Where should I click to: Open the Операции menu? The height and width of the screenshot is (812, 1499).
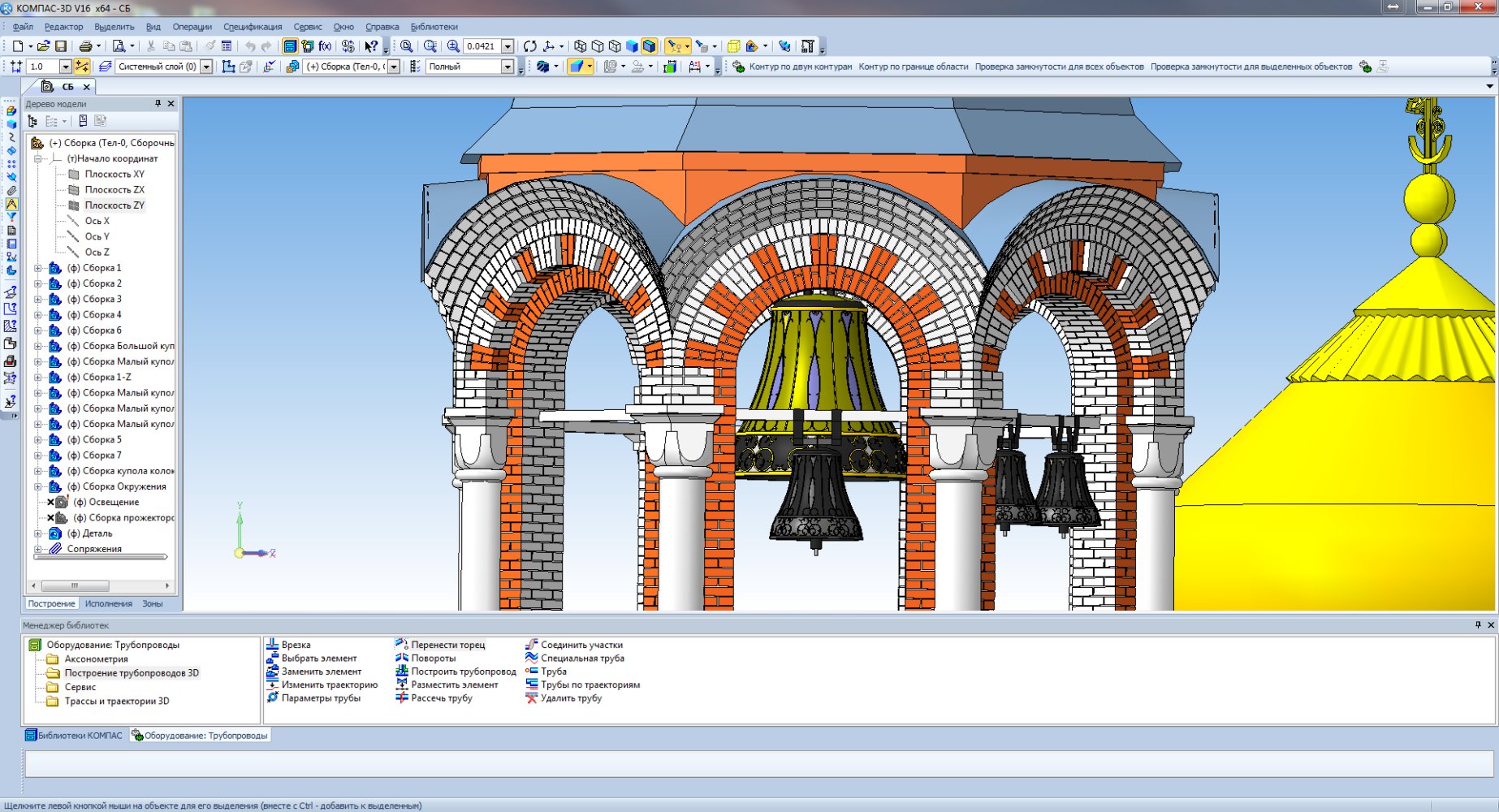pyautogui.click(x=192, y=27)
